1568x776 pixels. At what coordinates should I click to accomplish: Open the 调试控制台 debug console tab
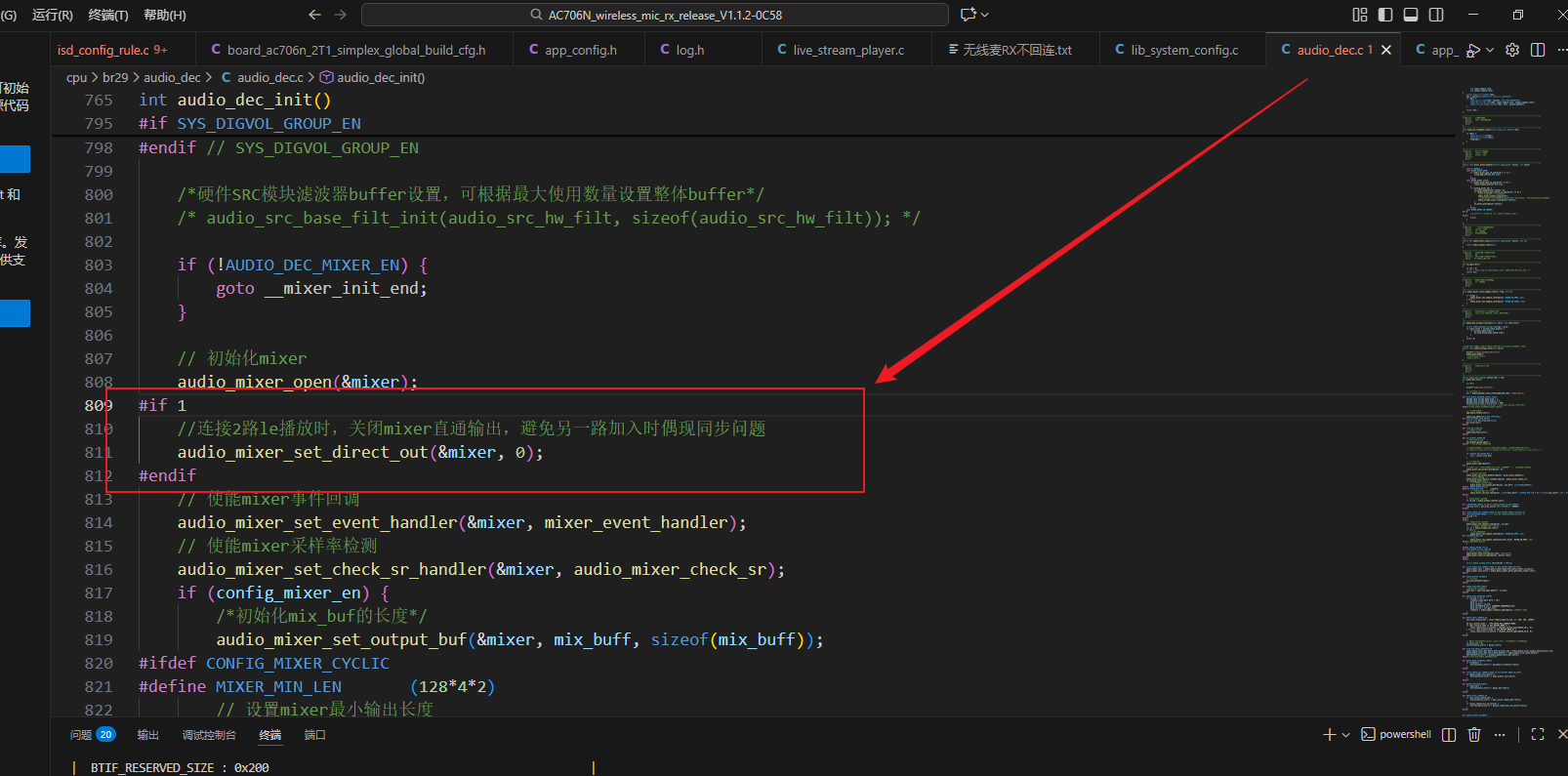click(x=209, y=734)
